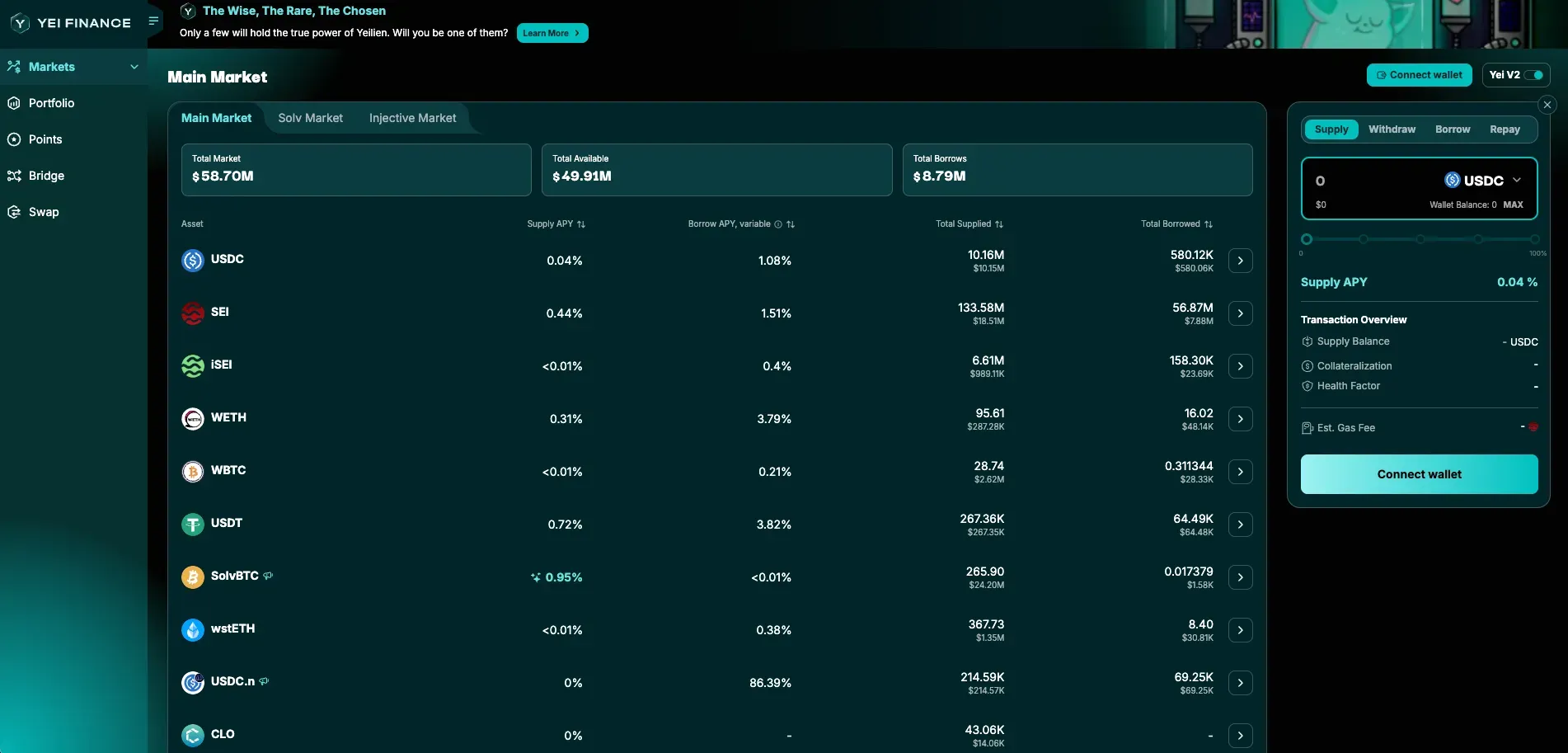Image resolution: width=1568 pixels, height=753 pixels.
Task: Open USDC market details with its row arrow
Action: pos(1240,260)
